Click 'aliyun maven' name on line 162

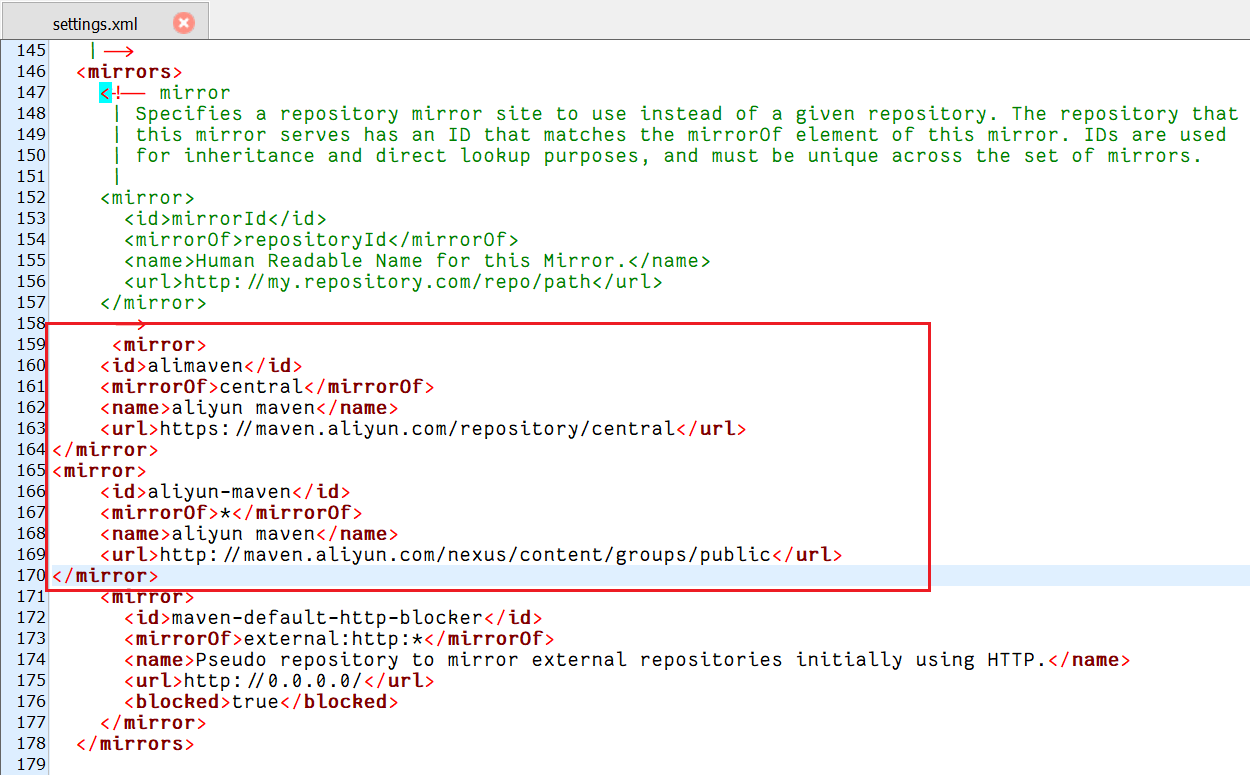point(244,407)
